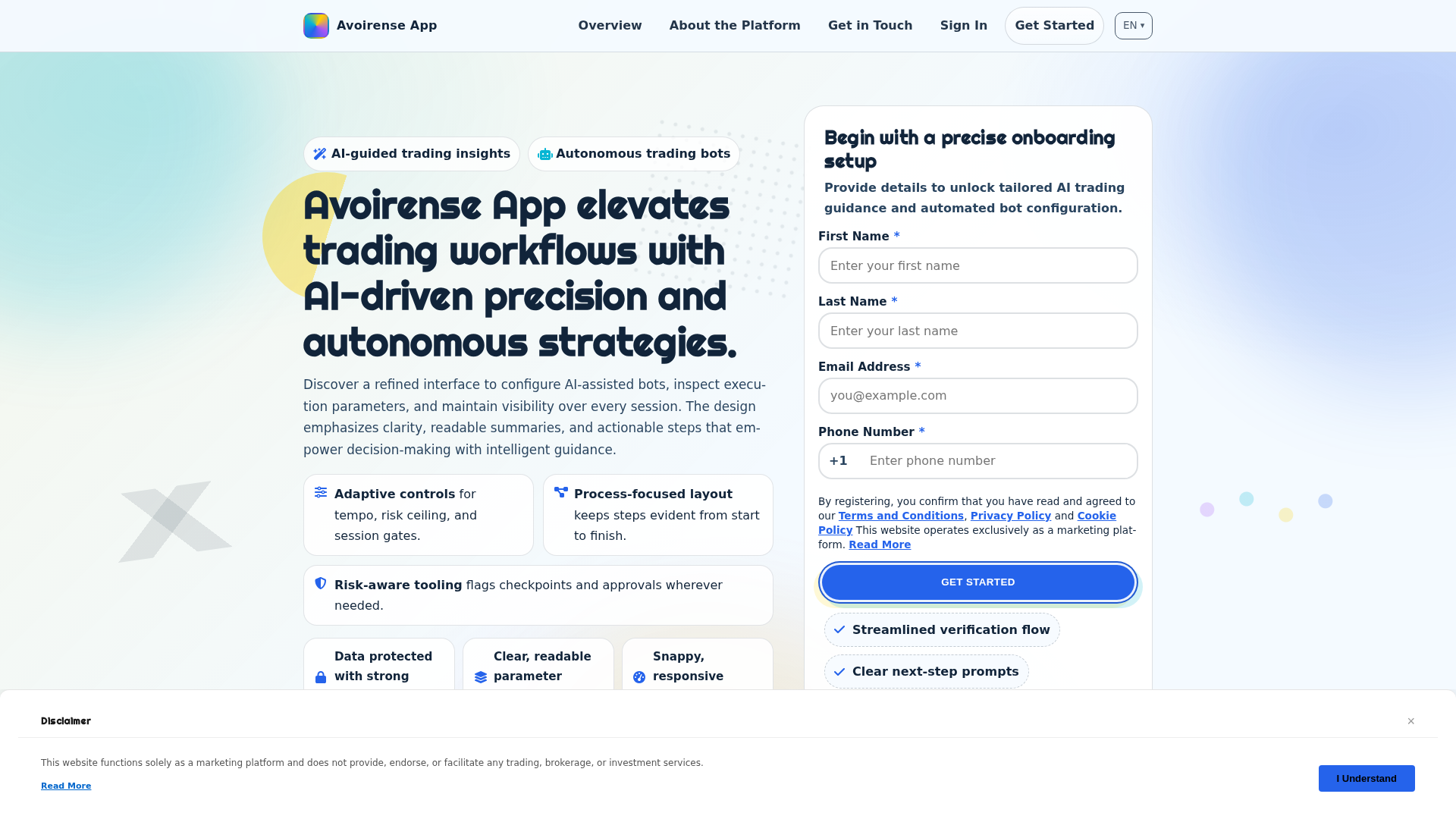1456x819 pixels.
Task: Select Sign In in the navigation
Action: click(964, 26)
